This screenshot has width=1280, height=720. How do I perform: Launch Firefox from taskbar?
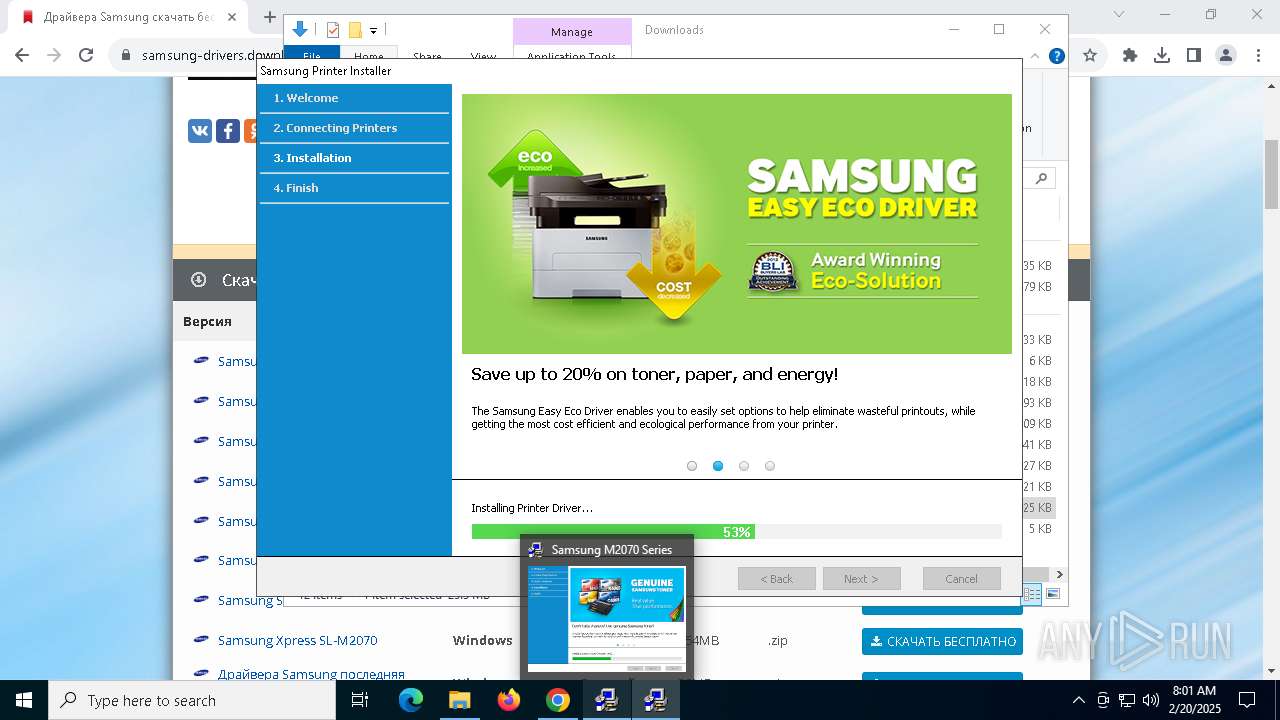(x=508, y=700)
